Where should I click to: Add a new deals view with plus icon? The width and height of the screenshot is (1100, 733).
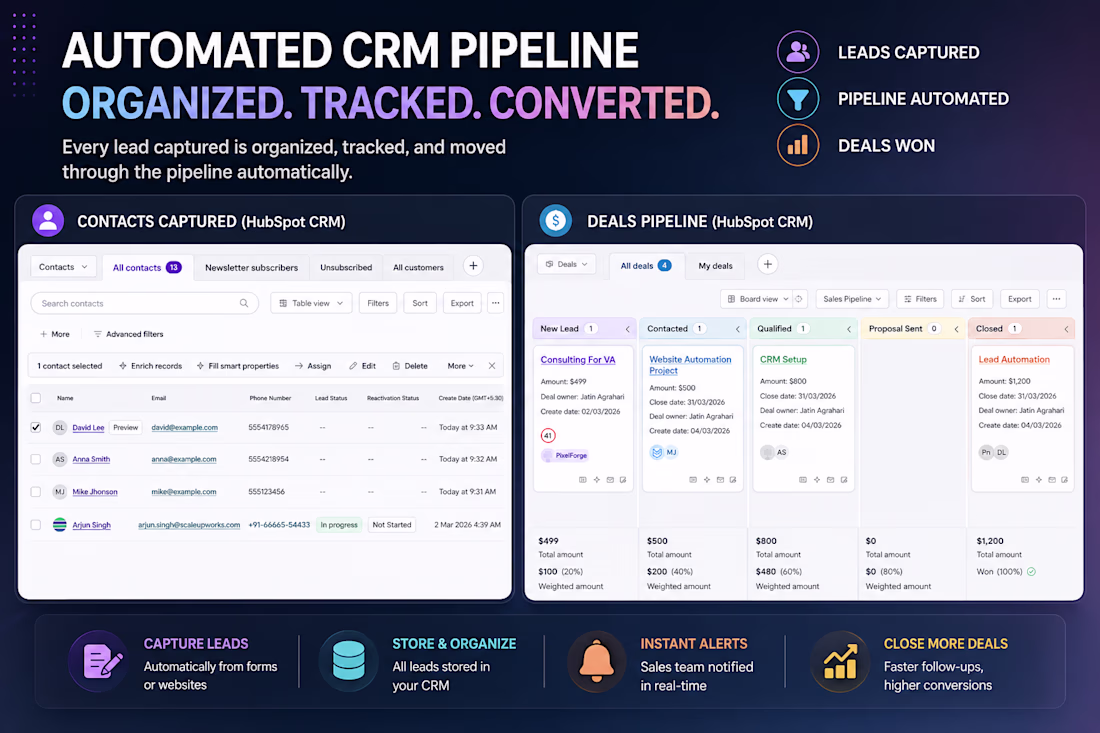(767, 264)
